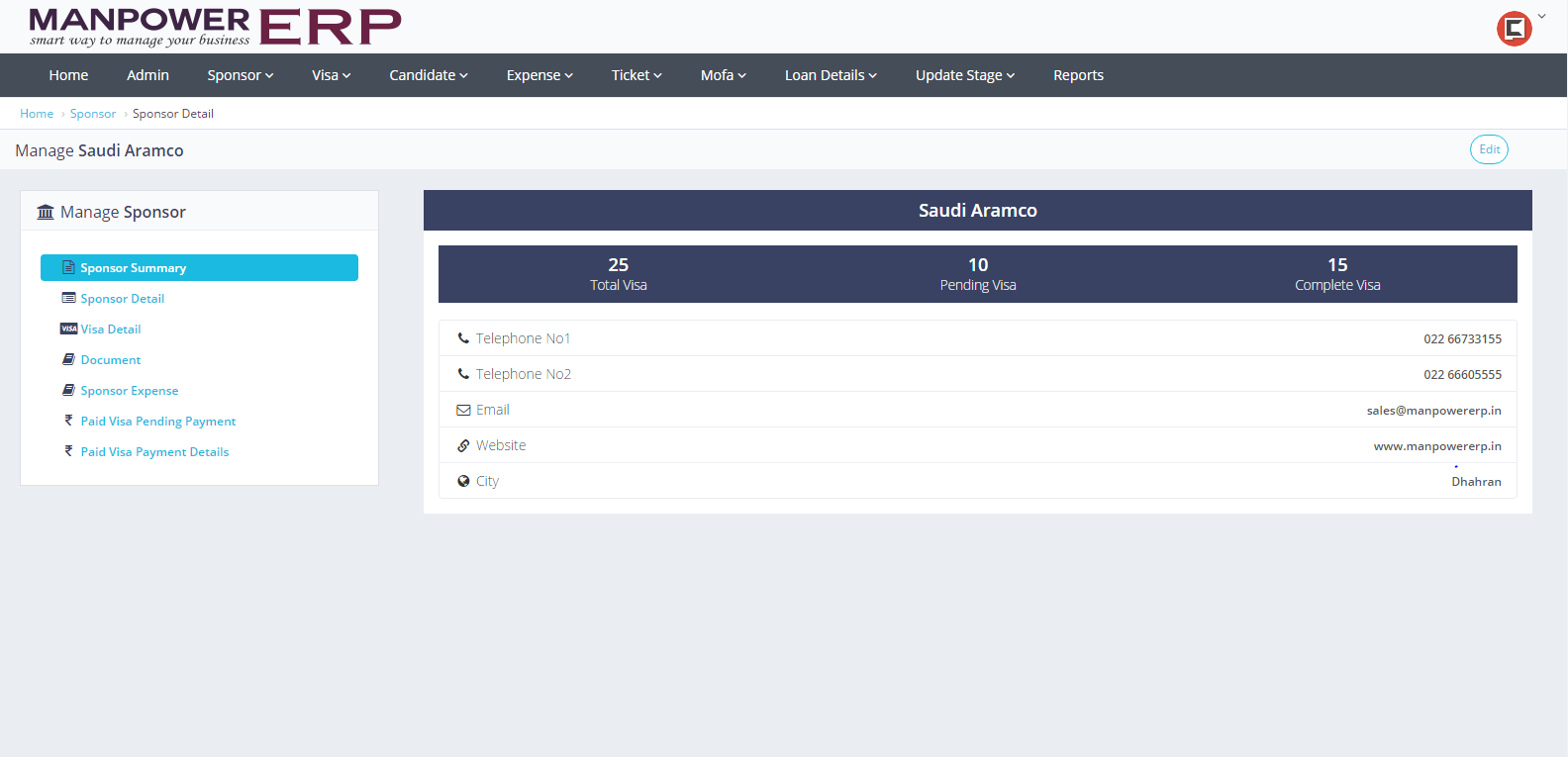Screen dimensions: 1568x757
Task: Go to Home in the navigation bar
Action: [68, 75]
